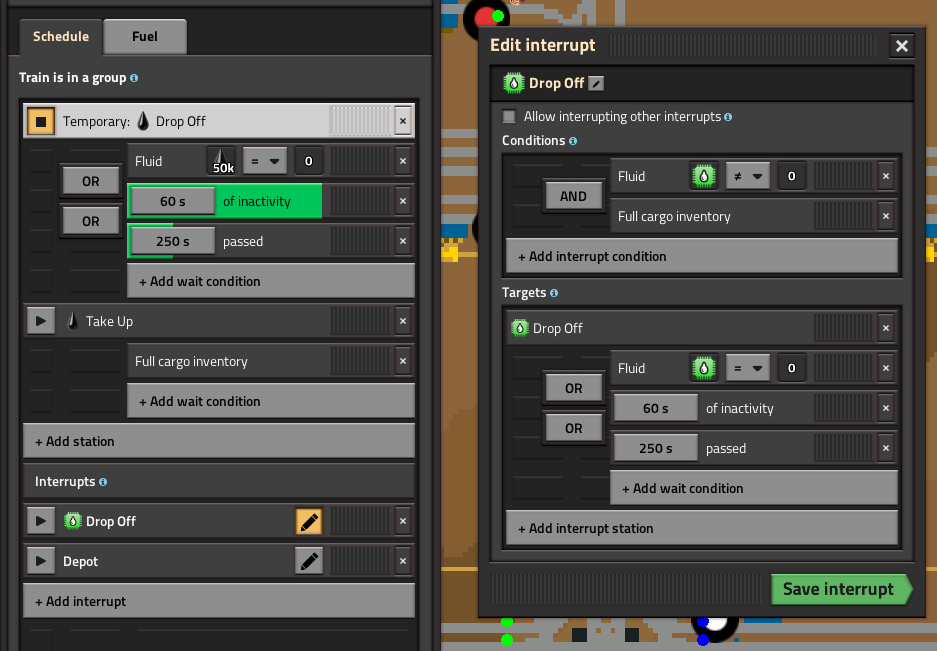Toggle second OR operator in Targets section
The width and height of the screenshot is (937, 651).
(x=574, y=428)
